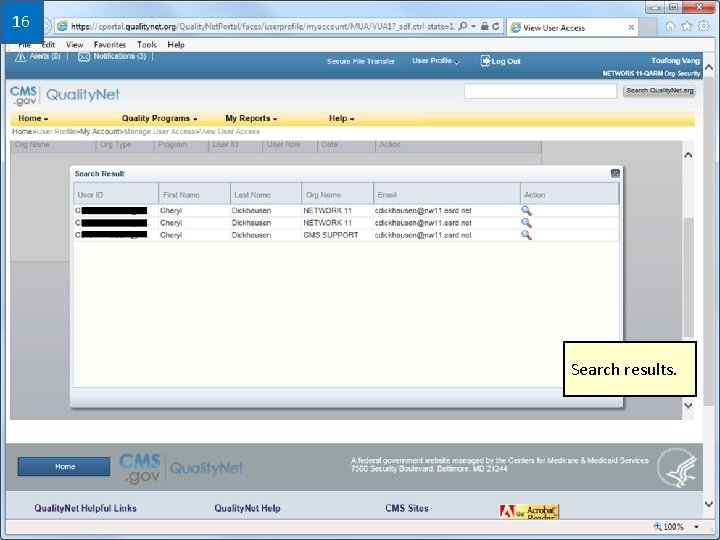Click the browser address bar URL
Screen dimensions: 720x540
[262, 27]
